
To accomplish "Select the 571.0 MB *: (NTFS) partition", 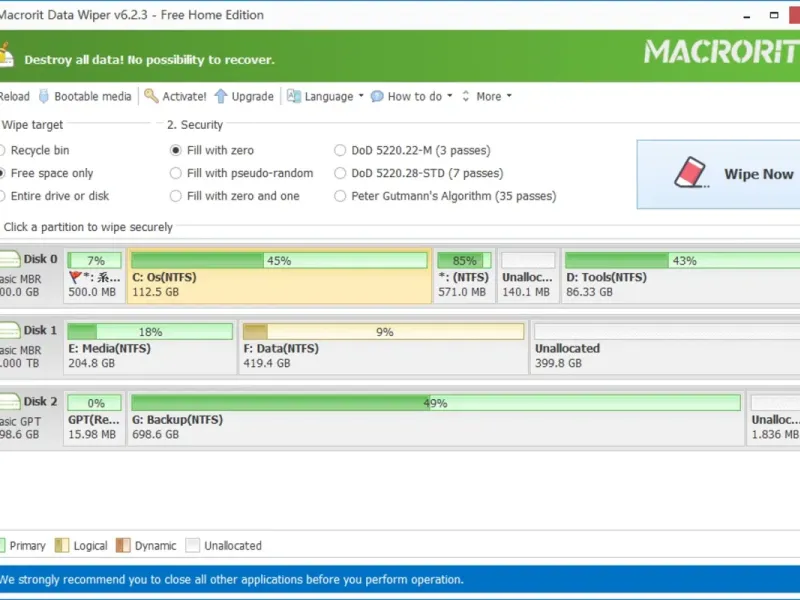I will tap(464, 276).
